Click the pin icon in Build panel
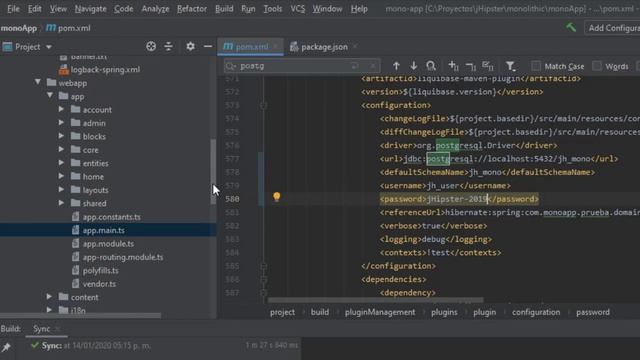The image size is (640, 360). pyautogui.click(x=6, y=347)
